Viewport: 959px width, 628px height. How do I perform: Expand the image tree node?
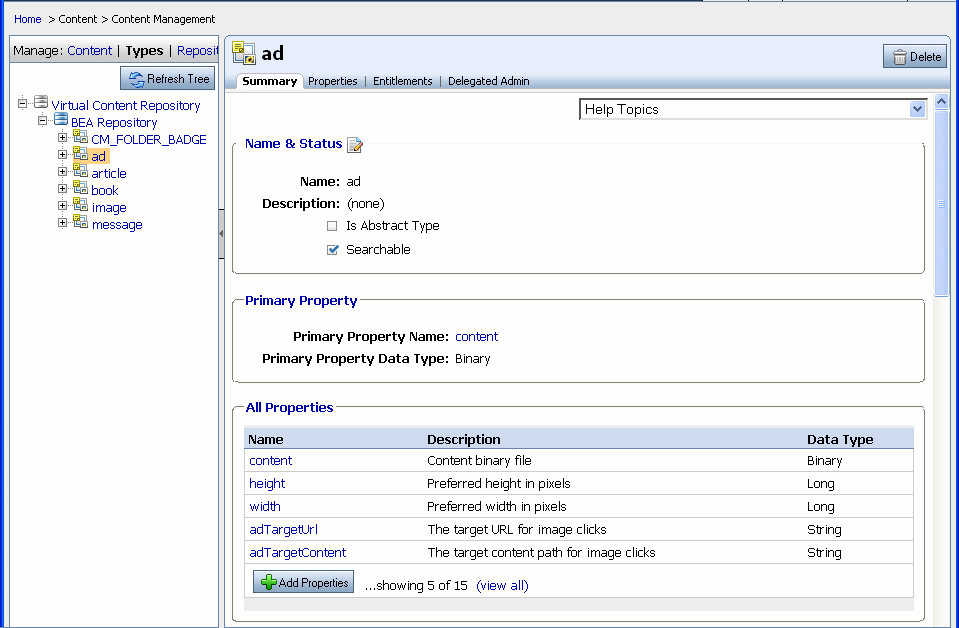coord(62,206)
